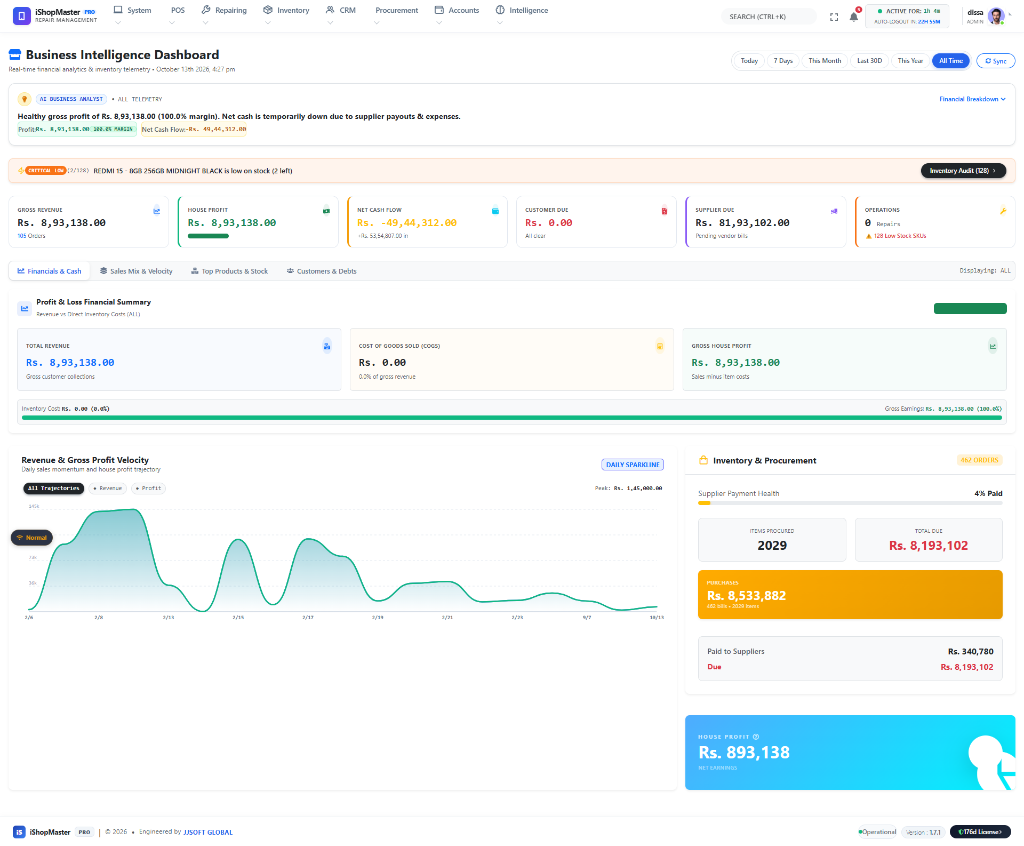Click the AI analyst lightbulb icon

pos(24,99)
